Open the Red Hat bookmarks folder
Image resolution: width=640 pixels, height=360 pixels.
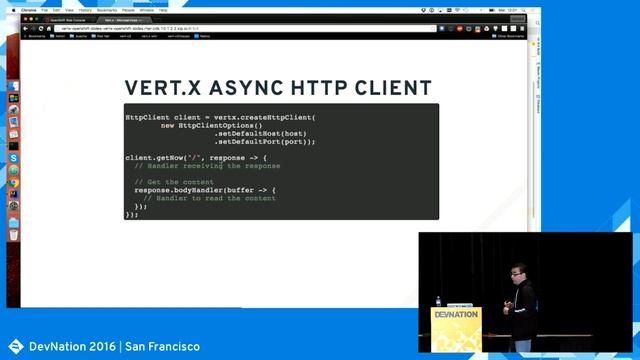(x=100, y=36)
